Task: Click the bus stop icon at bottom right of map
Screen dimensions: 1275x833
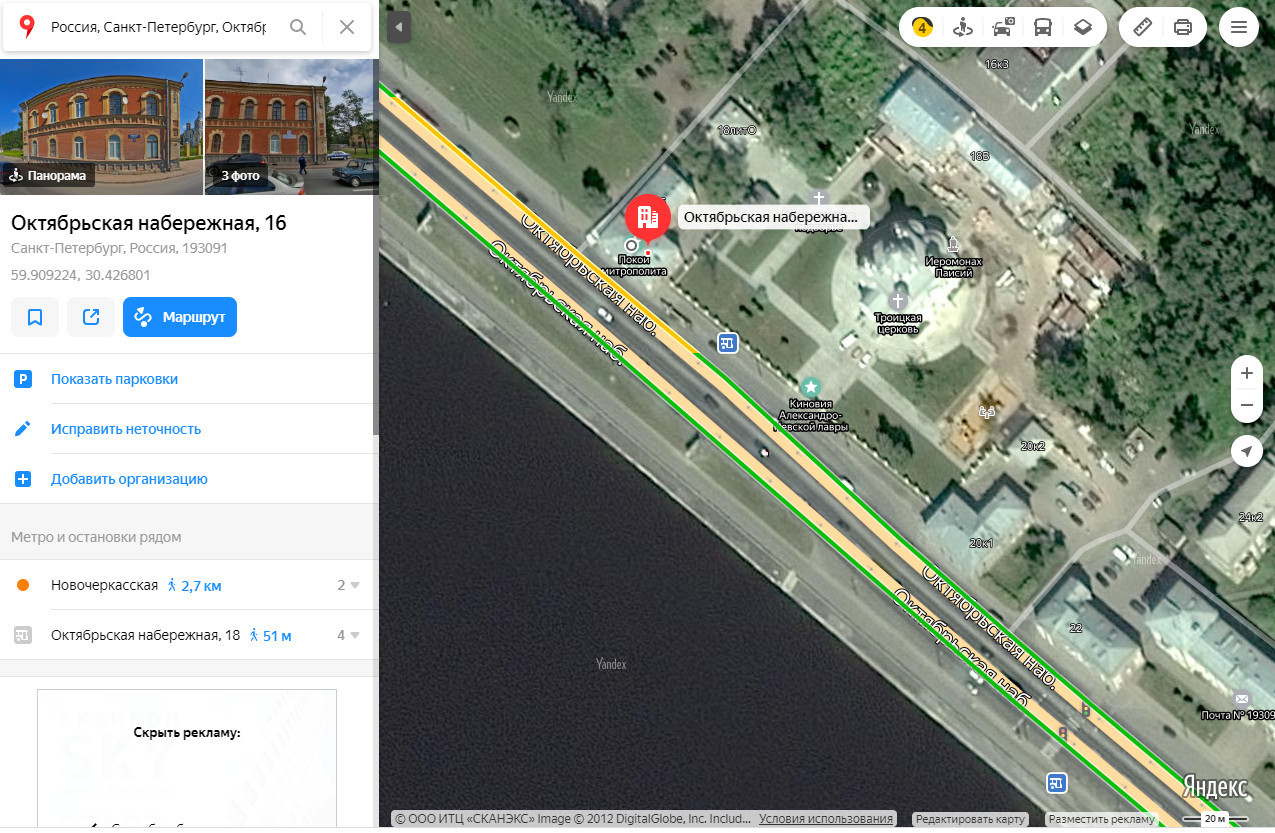Action: click(1056, 782)
